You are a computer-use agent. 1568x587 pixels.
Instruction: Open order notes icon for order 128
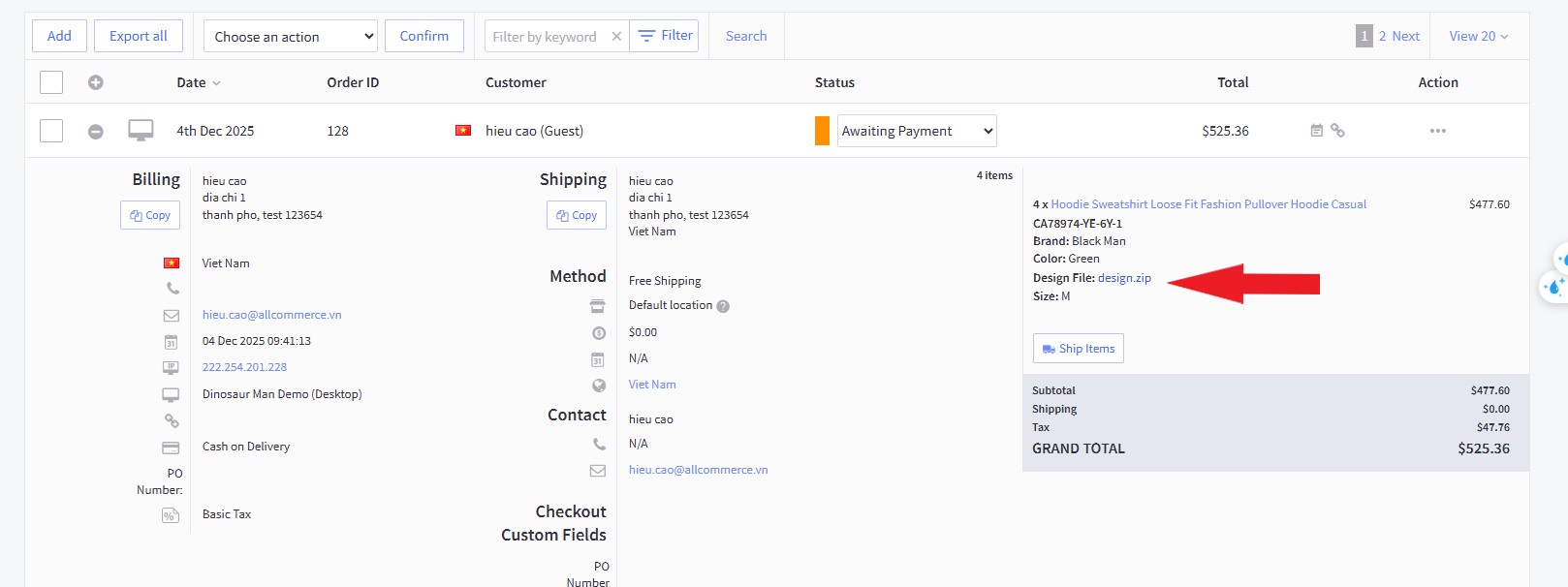coord(1316,131)
